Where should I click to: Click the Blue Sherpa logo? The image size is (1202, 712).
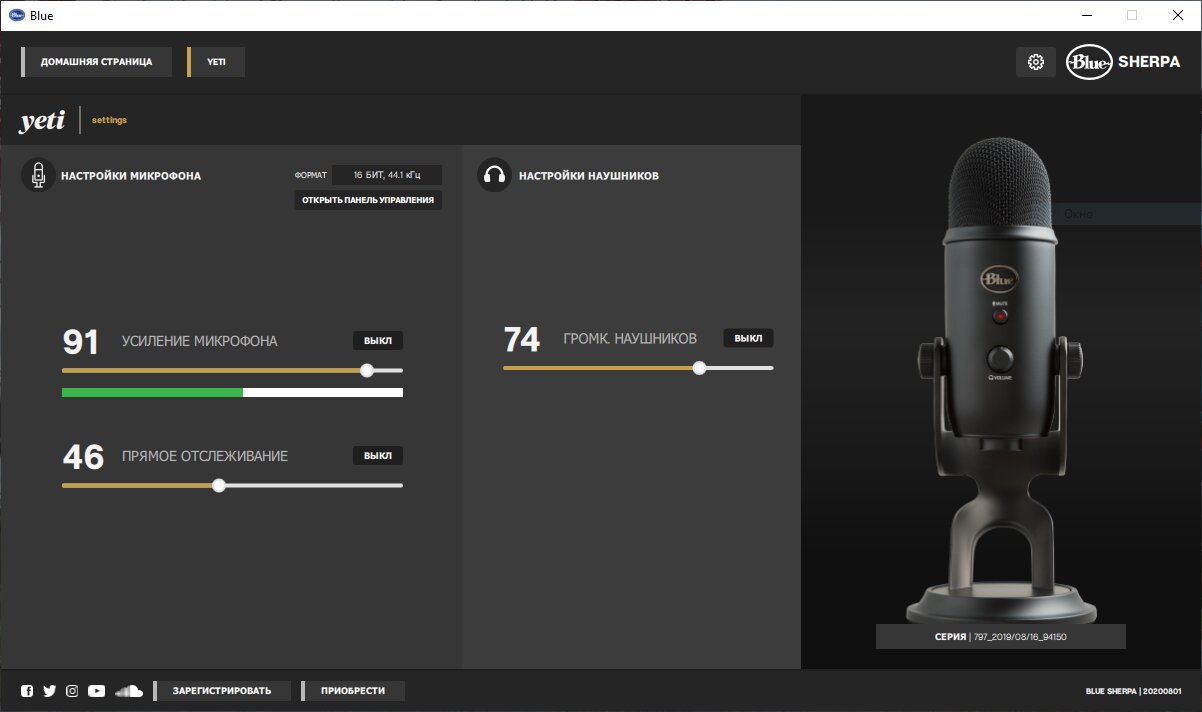(1124, 62)
